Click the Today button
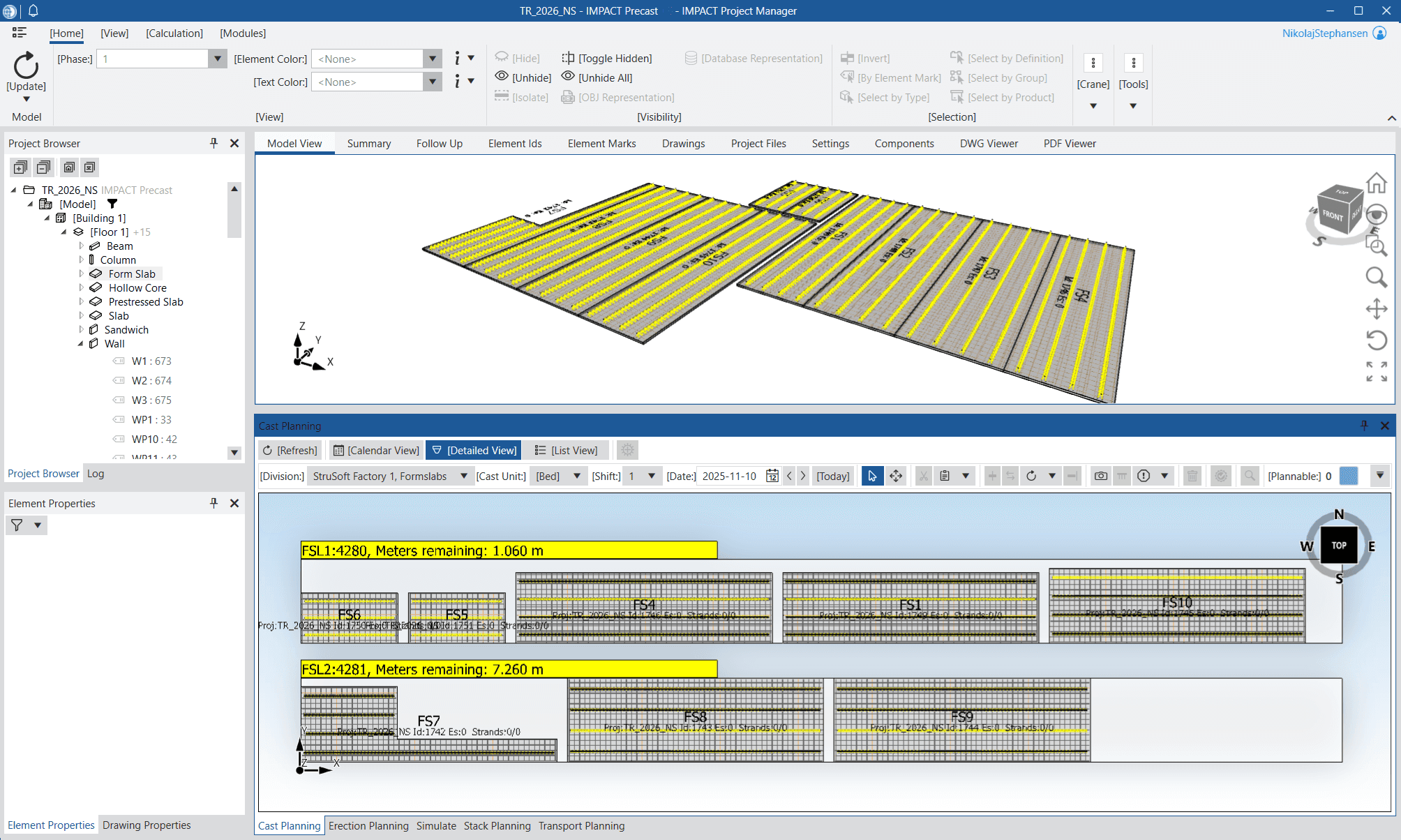 (x=832, y=476)
